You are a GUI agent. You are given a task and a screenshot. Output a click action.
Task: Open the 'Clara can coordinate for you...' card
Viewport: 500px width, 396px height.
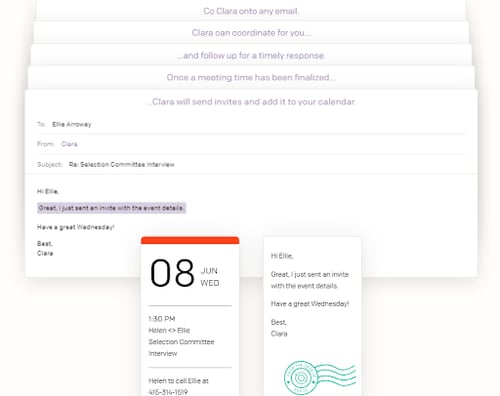[251, 33]
